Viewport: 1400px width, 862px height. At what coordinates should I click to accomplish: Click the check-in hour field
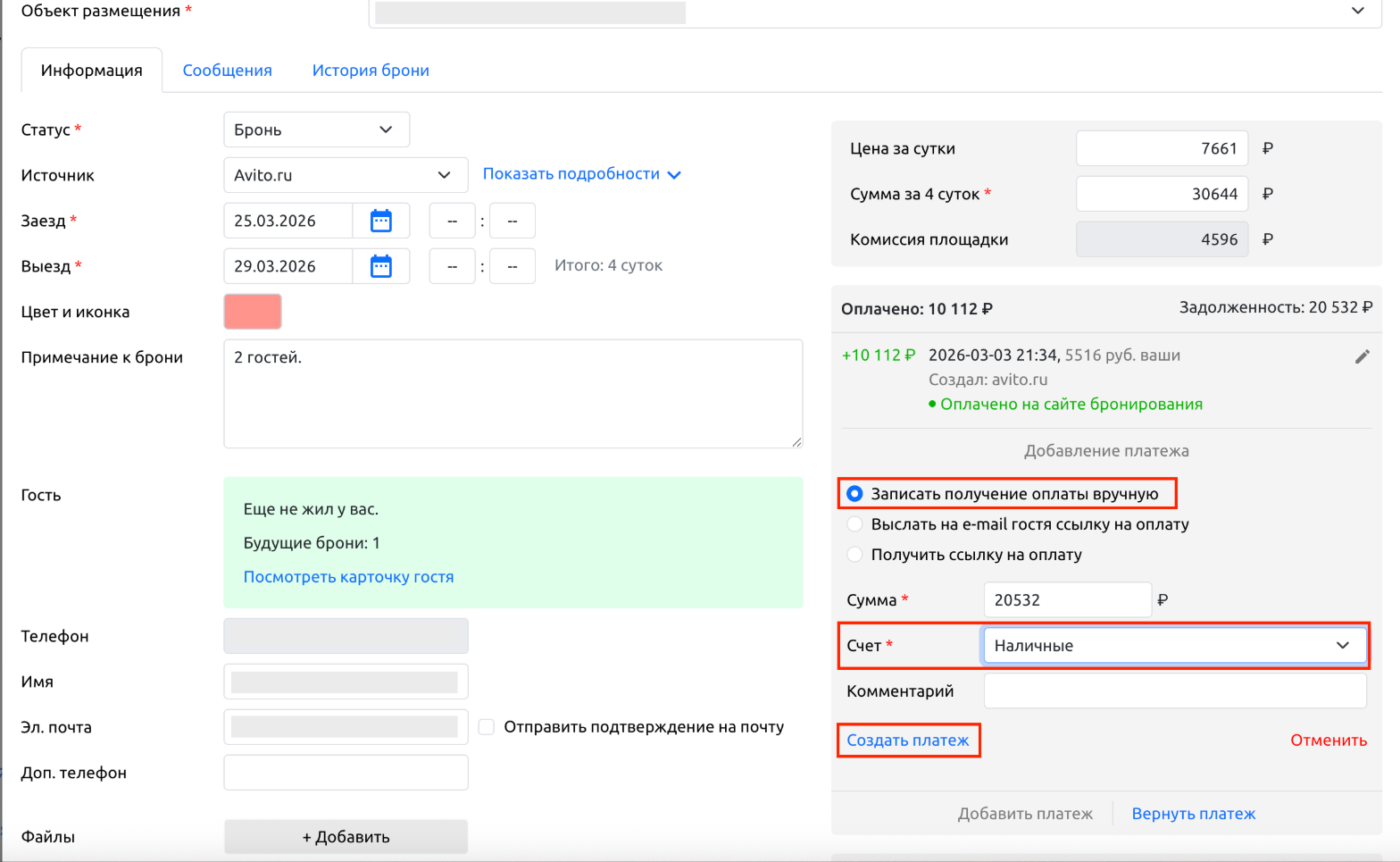coord(452,221)
